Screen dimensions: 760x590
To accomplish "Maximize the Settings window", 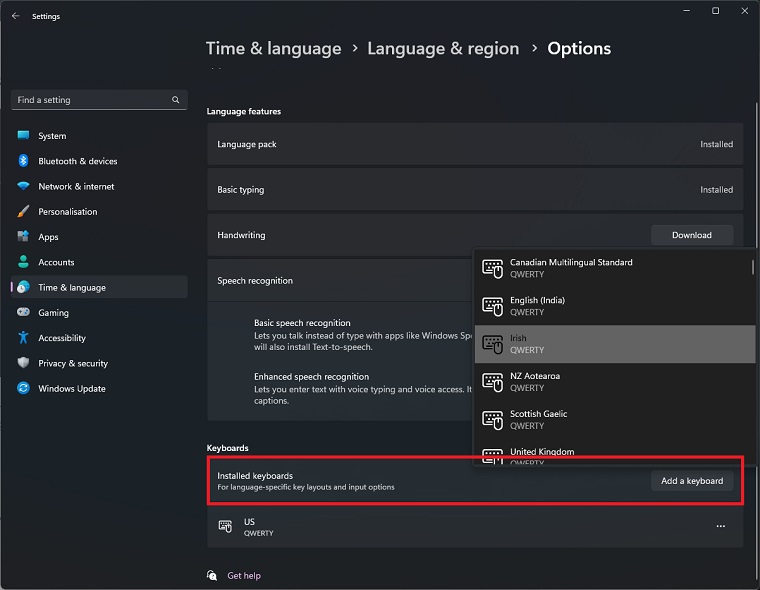I will (715, 11).
